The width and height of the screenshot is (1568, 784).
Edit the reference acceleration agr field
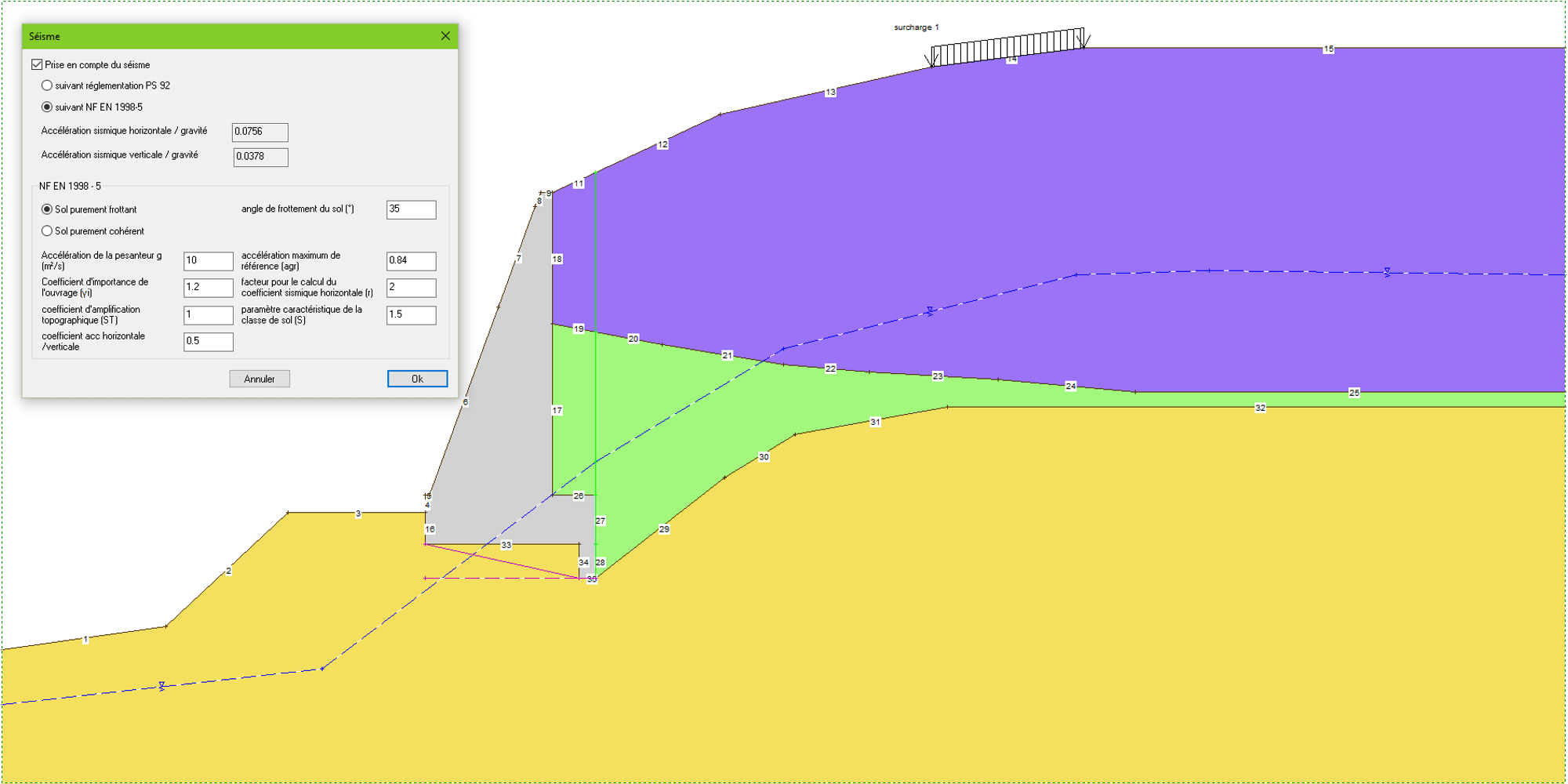pyautogui.click(x=411, y=260)
